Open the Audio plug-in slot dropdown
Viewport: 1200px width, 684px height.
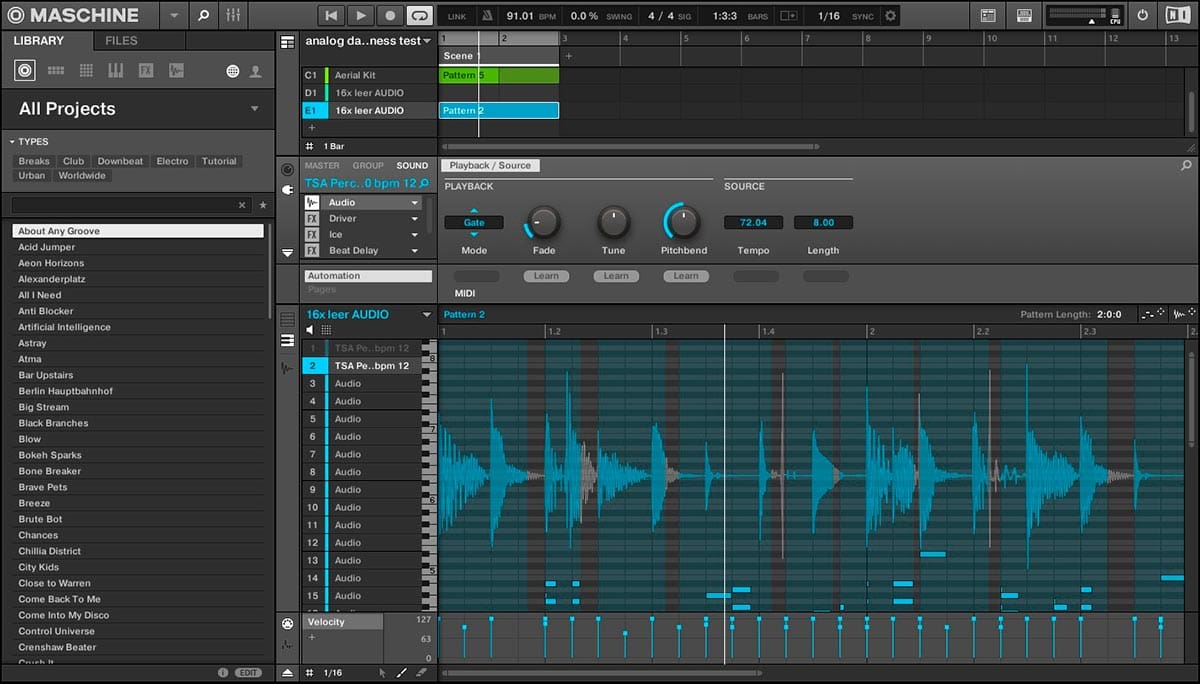tap(414, 203)
